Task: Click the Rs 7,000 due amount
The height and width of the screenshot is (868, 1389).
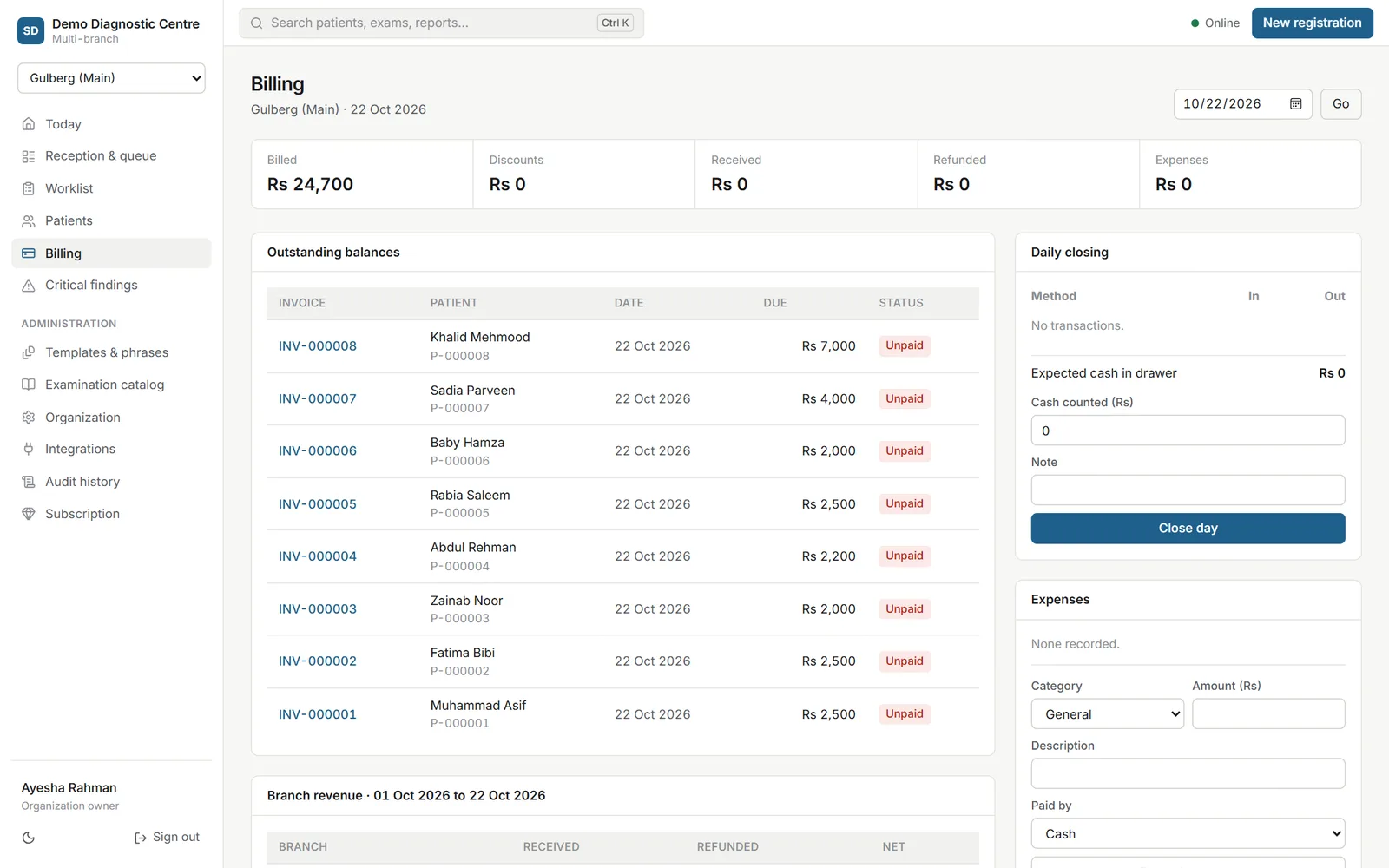Action: coord(828,346)
